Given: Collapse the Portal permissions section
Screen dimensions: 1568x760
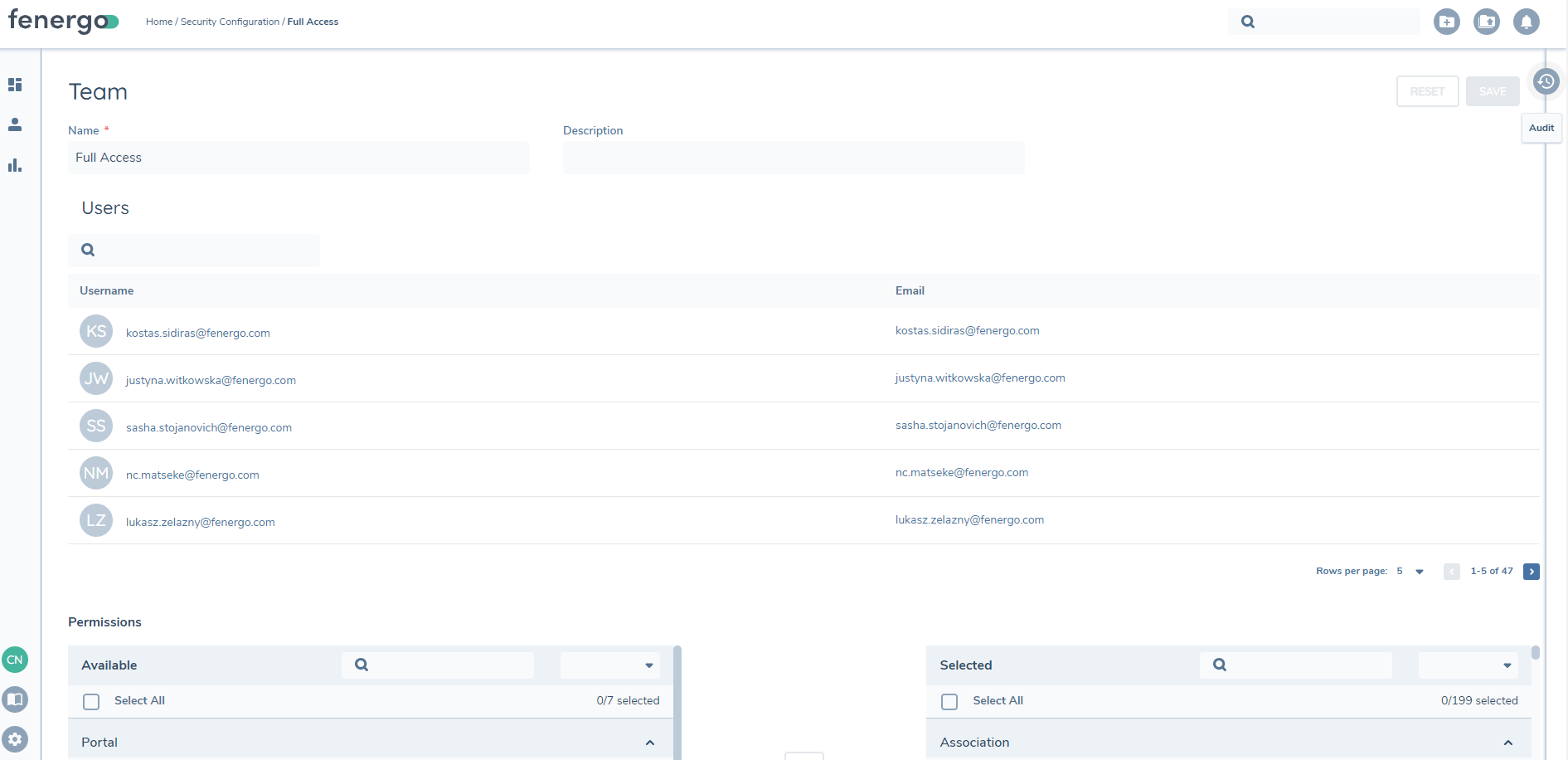Looking at the screenshot, I should pyautogui.click(x=650, y=742).
